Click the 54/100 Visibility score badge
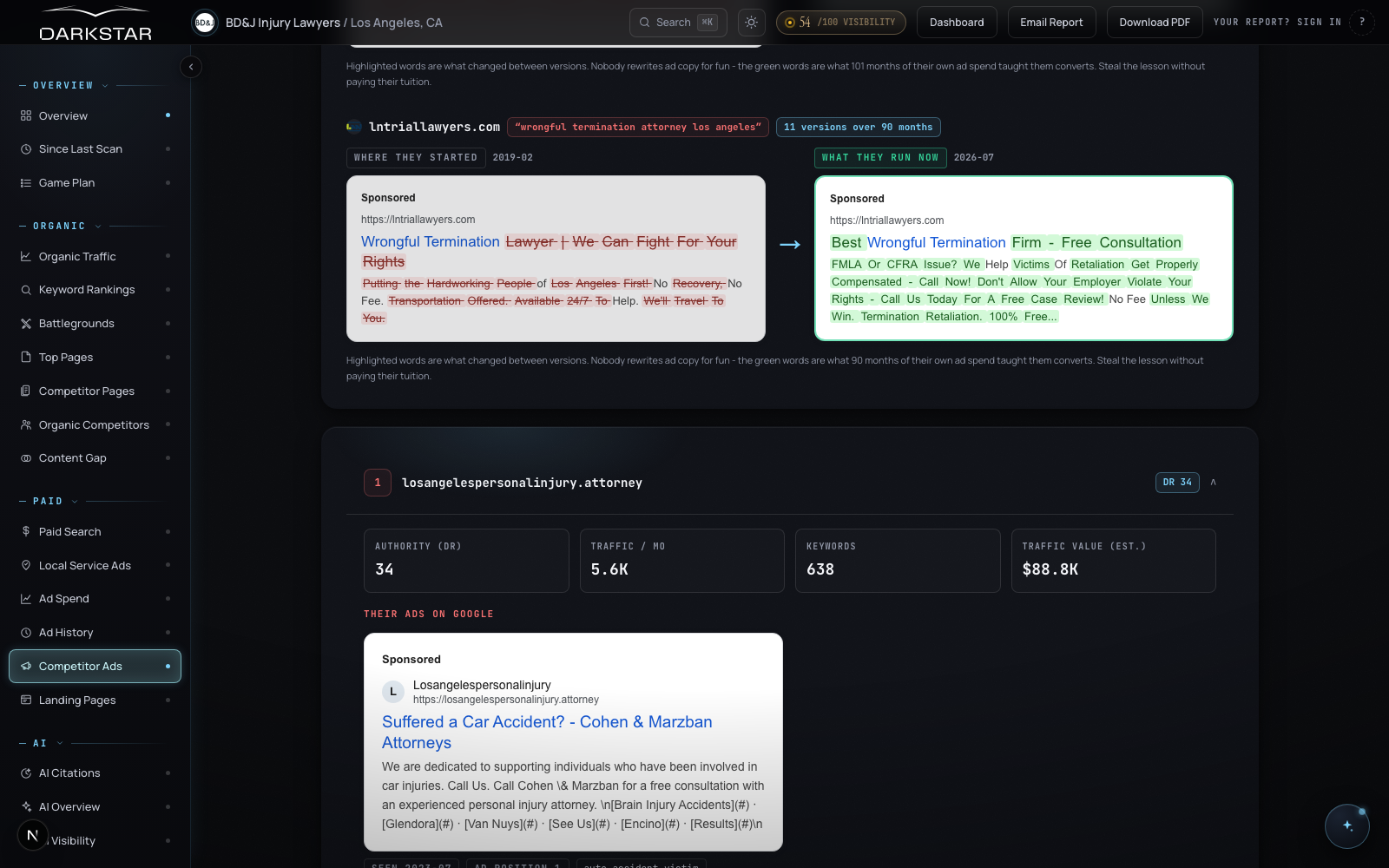1389x868 pixels. click(840, 23)
